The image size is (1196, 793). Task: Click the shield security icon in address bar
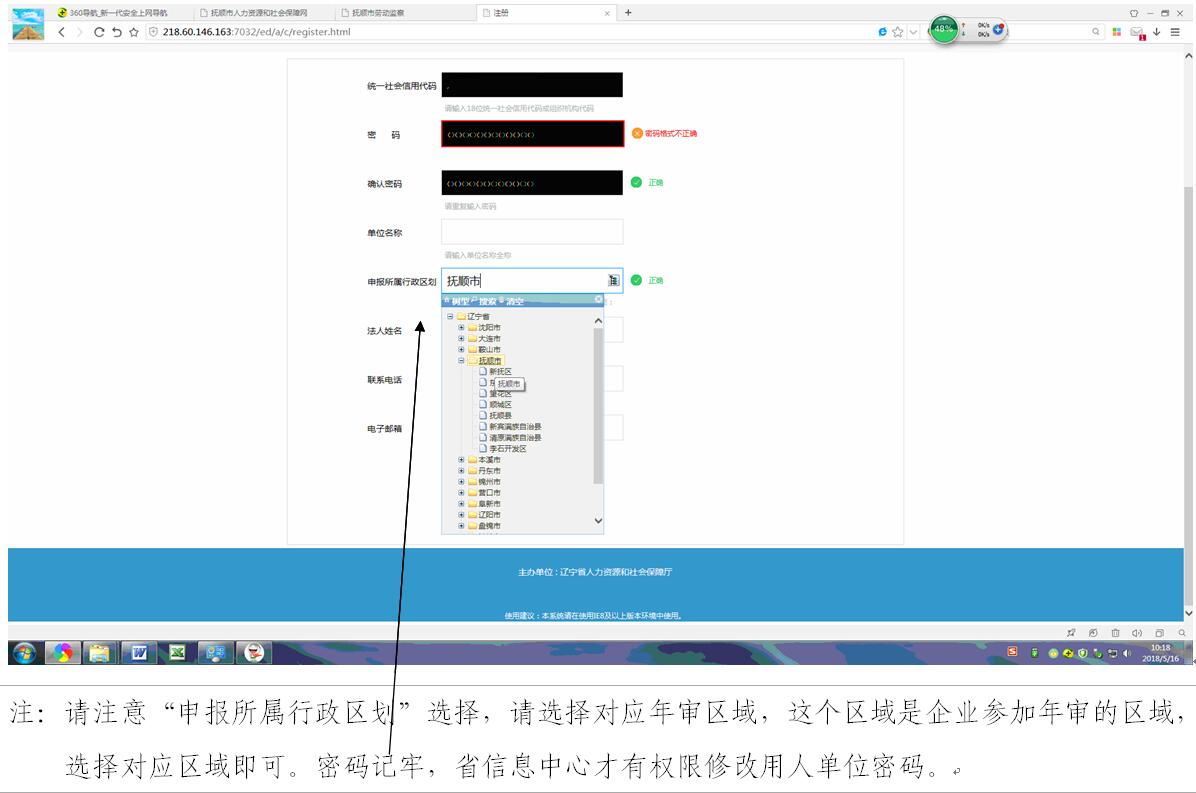(153, 32)
